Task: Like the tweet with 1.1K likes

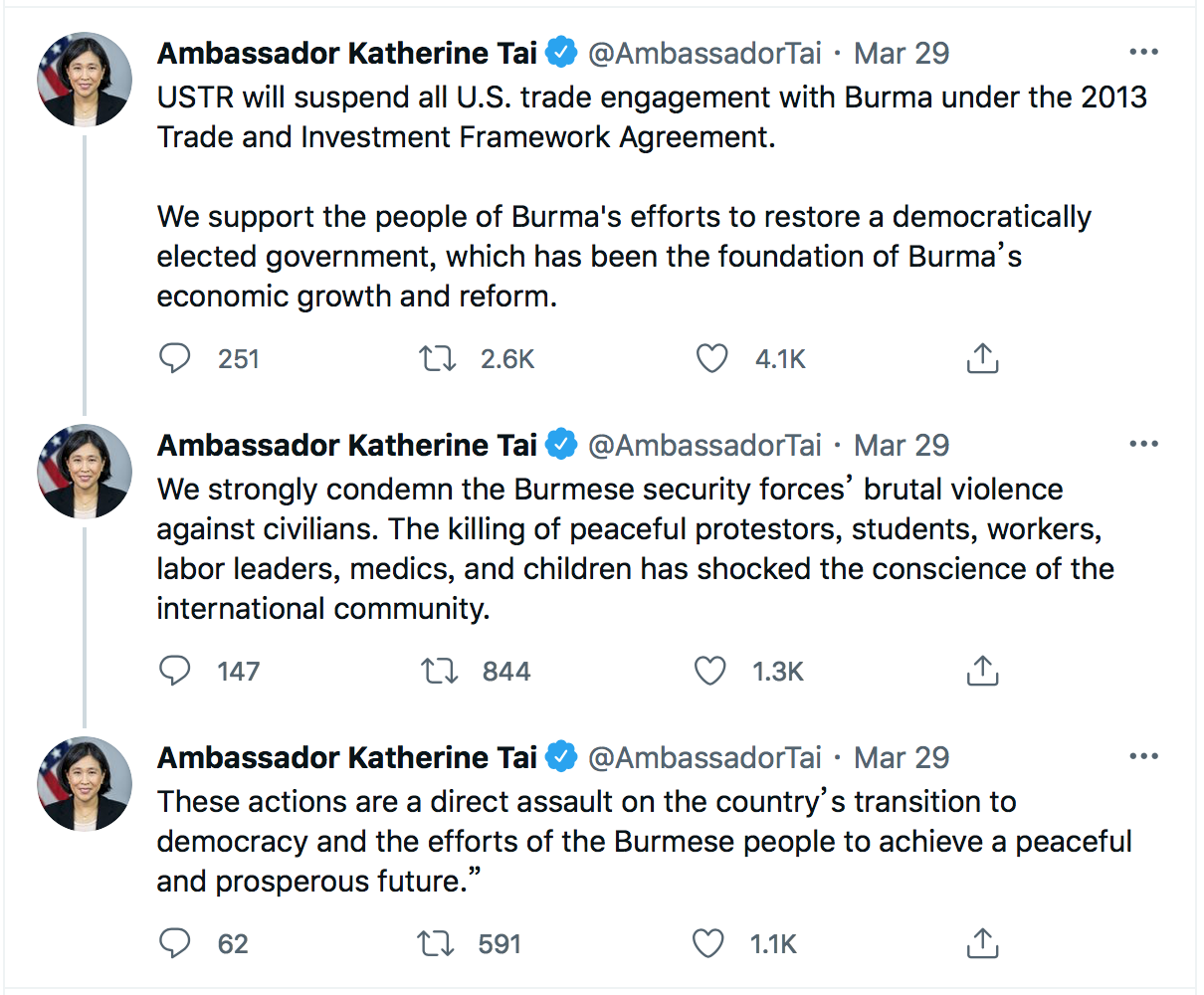Action: (x=707, y=943)
